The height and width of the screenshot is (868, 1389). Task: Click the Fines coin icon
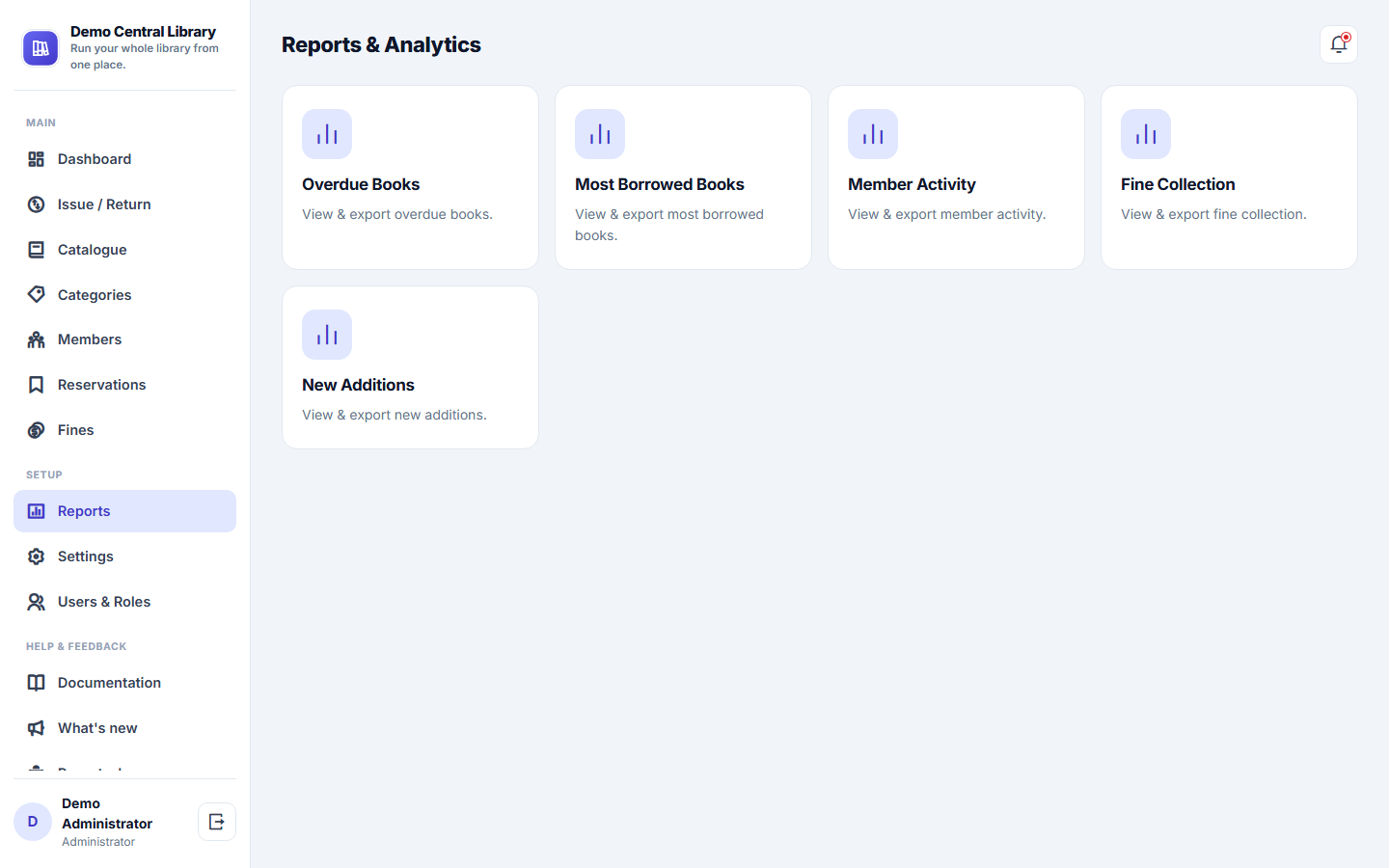coord(36,430)
